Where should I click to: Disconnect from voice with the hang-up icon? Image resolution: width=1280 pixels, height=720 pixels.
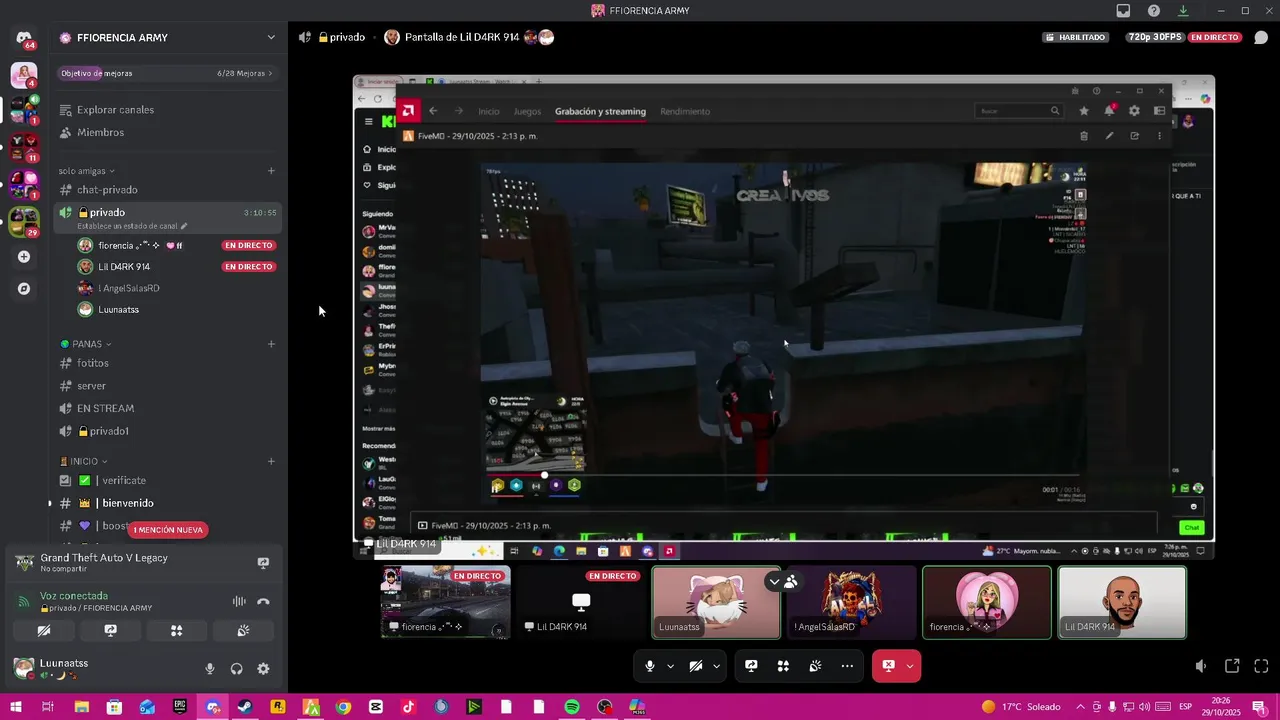point(263,601)
